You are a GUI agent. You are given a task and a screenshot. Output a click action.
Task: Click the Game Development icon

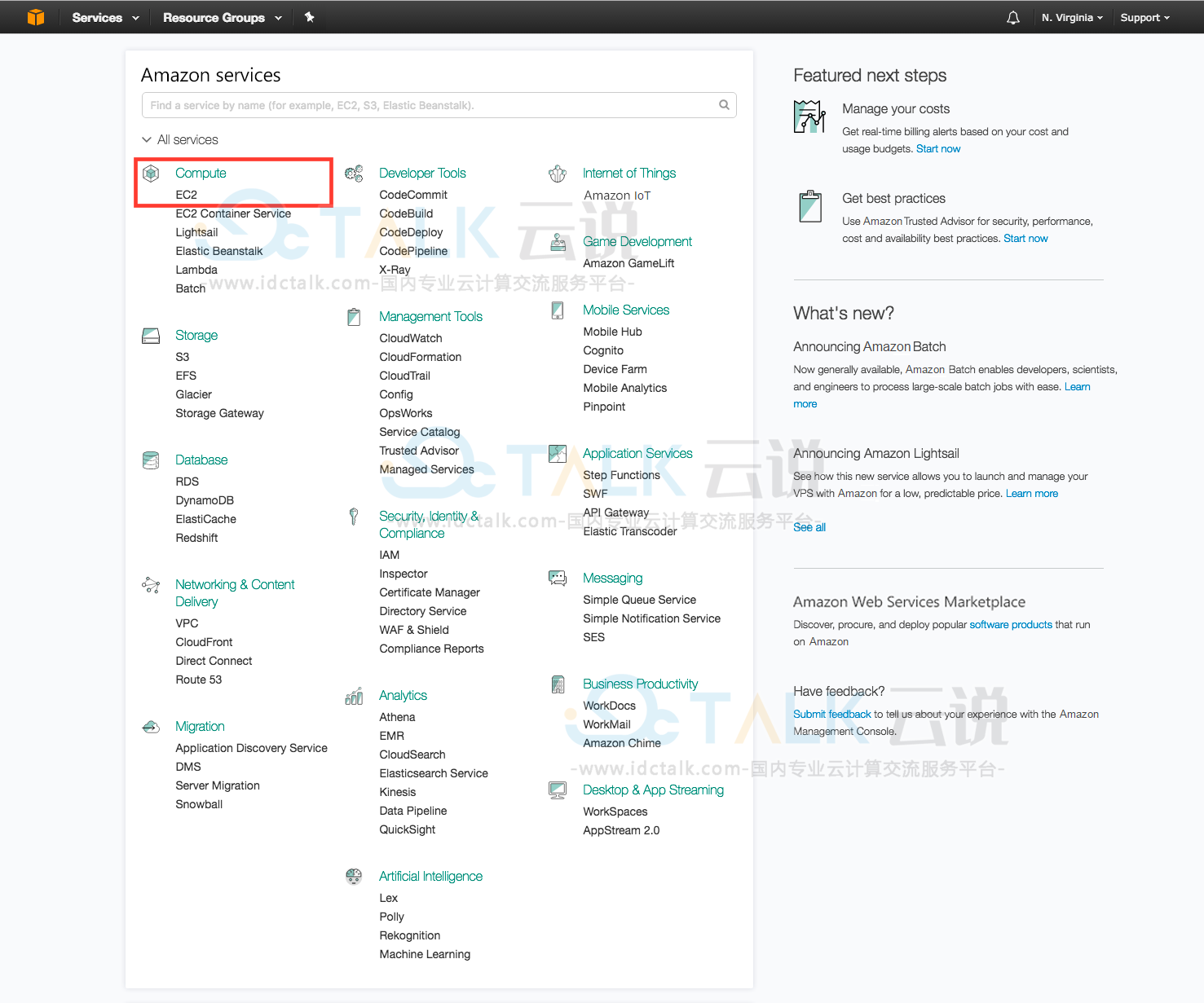(x=558, y=242)
